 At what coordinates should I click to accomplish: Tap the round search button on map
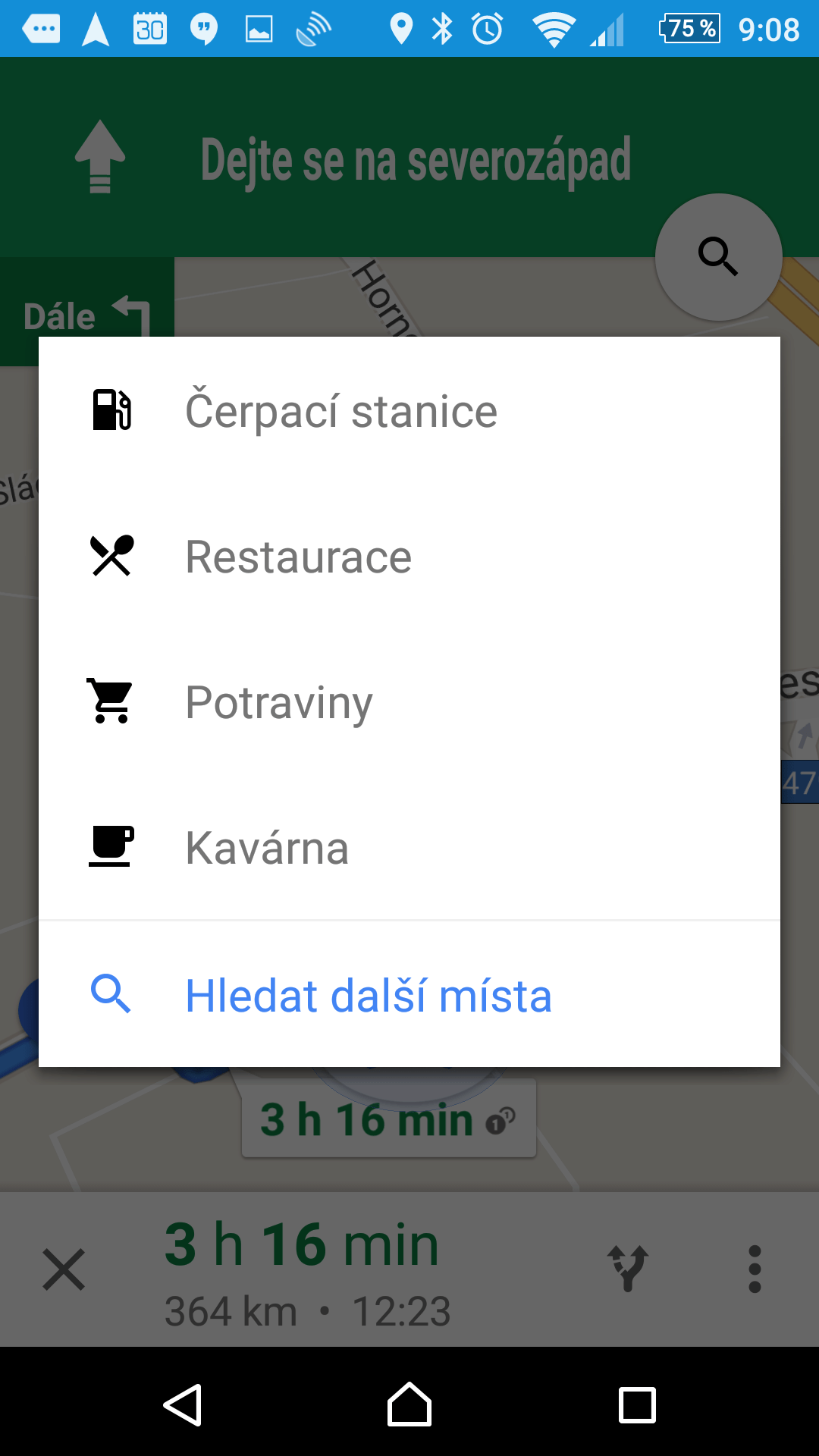pyautogui.click(x=718, y=257)
